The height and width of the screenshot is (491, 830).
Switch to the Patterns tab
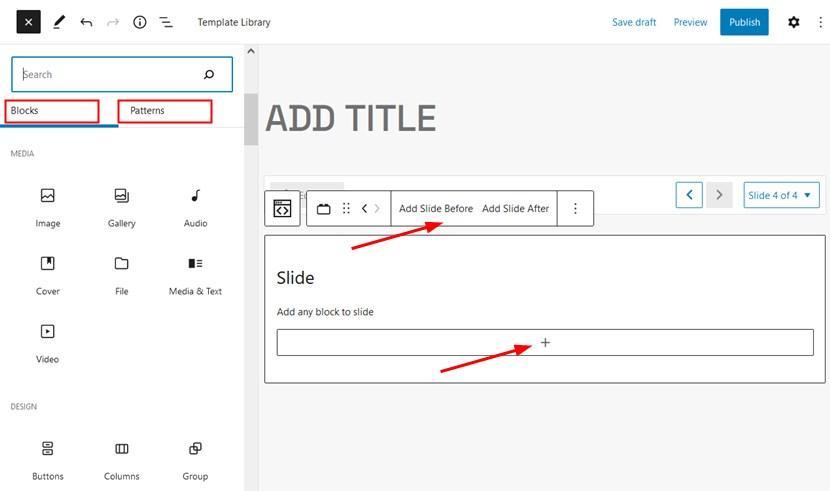click(165, 111)
